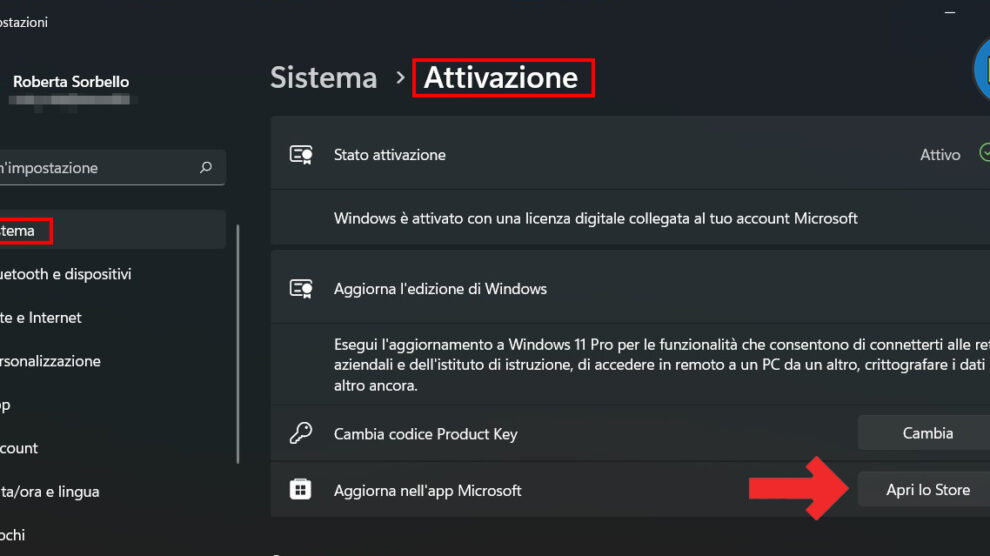Click the Microsoft Store icon in the list

tap(300, 490)
